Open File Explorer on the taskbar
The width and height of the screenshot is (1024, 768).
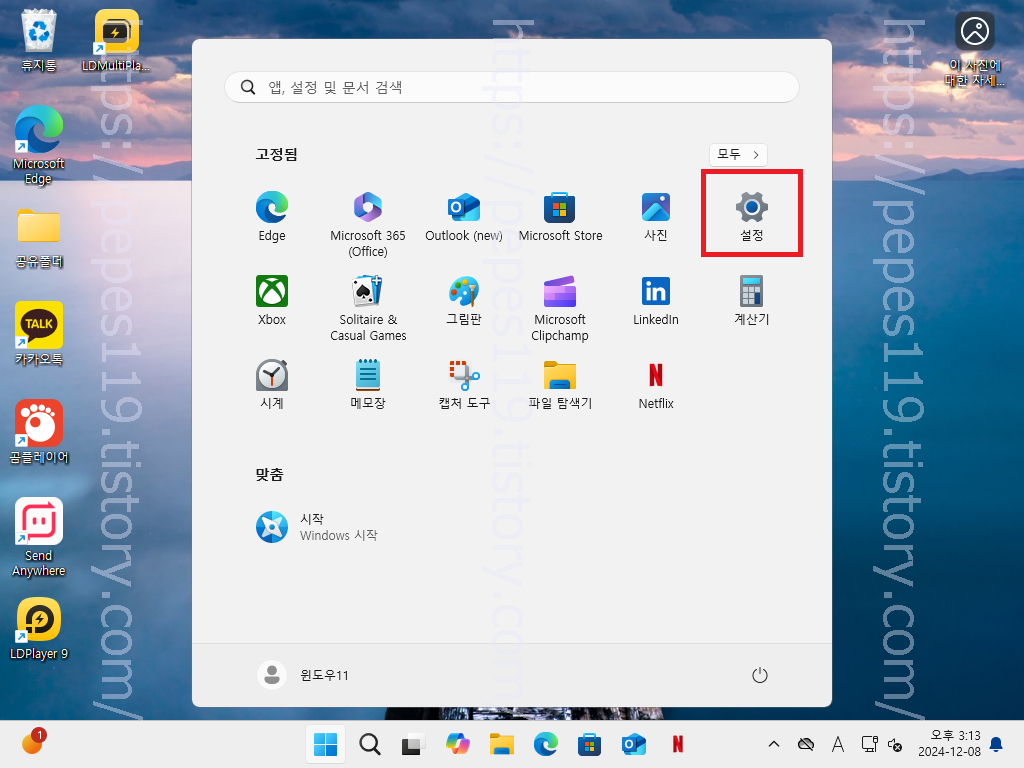tap(502, 744)
